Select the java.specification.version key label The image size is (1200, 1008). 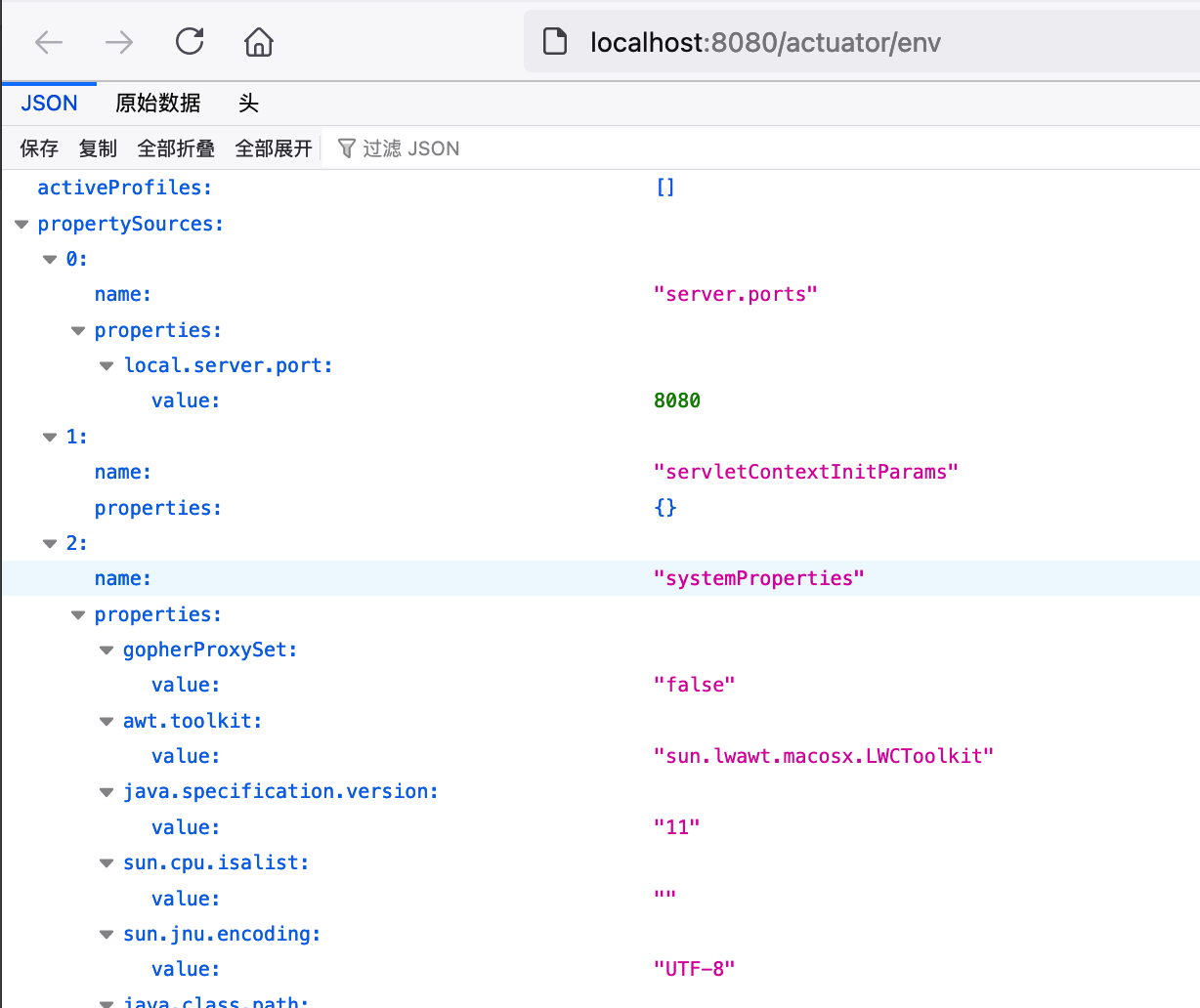tap(280, 791)
